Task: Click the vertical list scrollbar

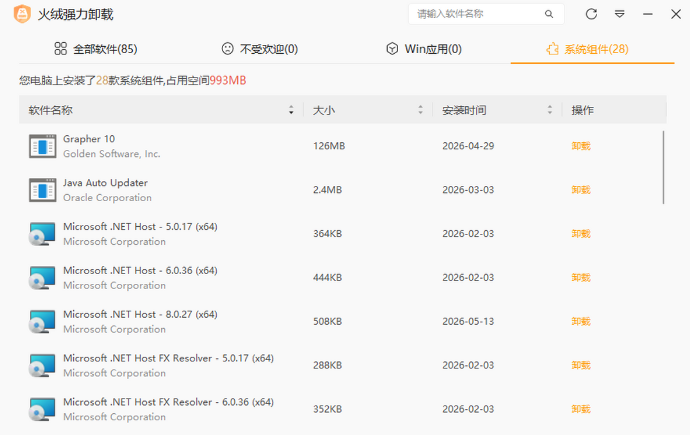Action: [x=663, y=167]
